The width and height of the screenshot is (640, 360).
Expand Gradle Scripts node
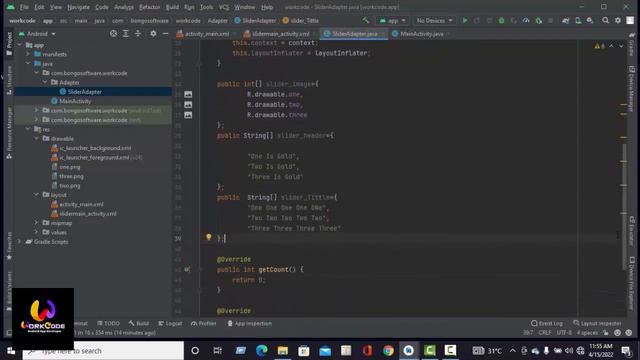click(19, 242)
